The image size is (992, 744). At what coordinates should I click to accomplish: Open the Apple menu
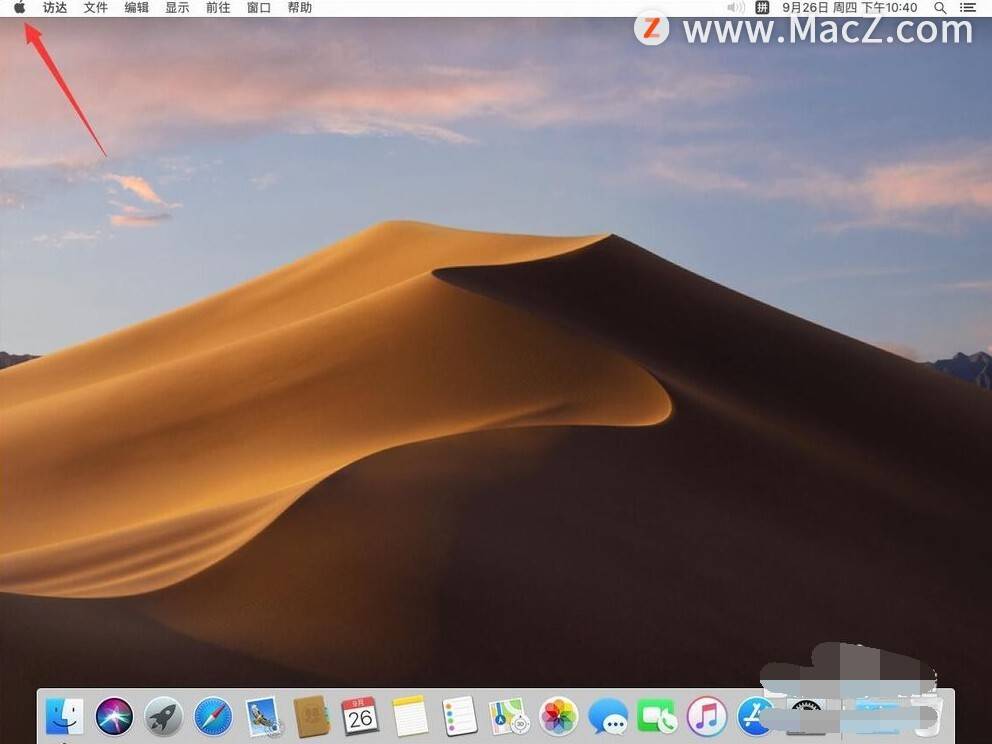(x=20, y=8)
